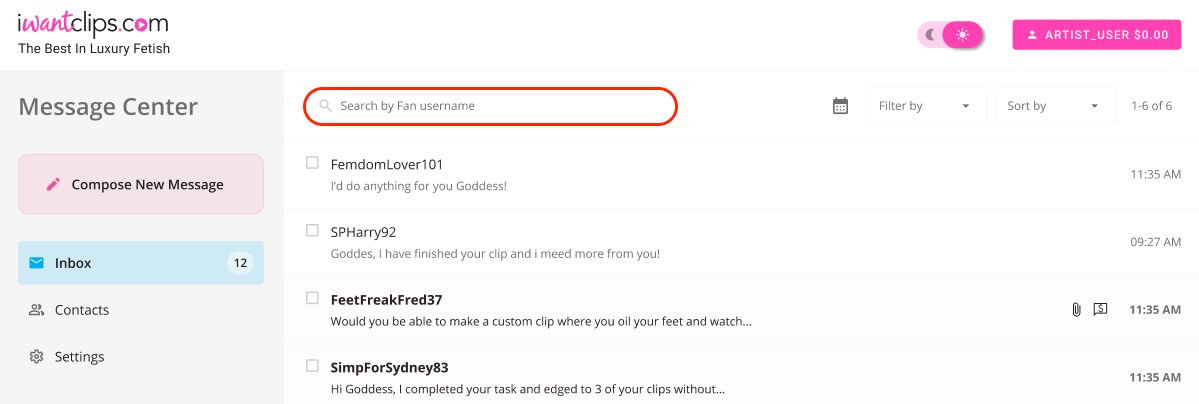Expand the Filter by dropdown
Screen dimensions: 1199x404
click(926, 106)
